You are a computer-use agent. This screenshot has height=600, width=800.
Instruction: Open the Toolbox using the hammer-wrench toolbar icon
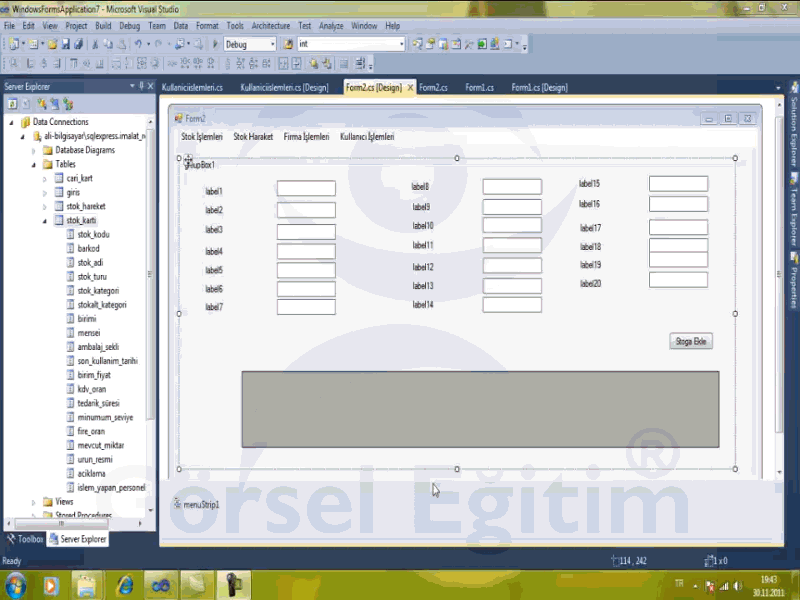[x=469, y=44]
